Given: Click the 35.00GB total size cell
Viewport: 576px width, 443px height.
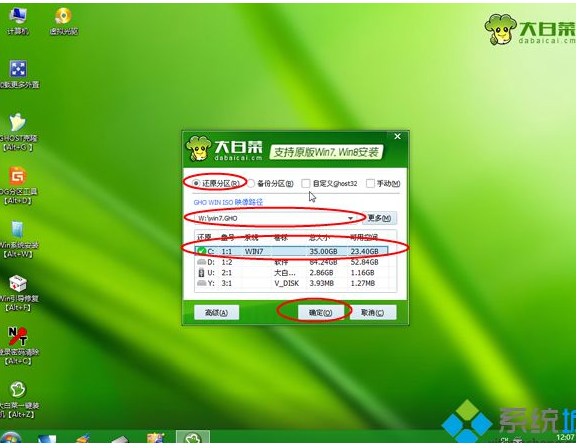Looking at the screenshot, I should tap(323, 251).
